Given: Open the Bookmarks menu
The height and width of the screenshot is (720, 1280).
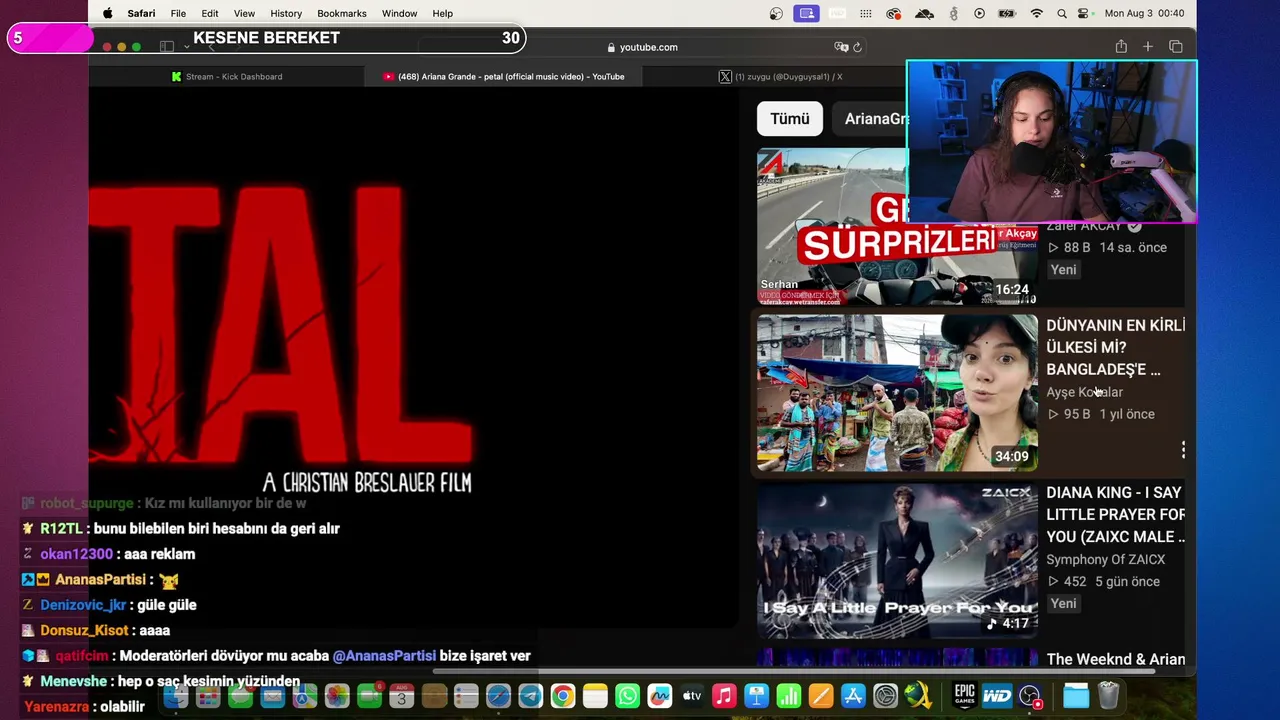Looking at the screenshot, I should [x=342, y=13].
